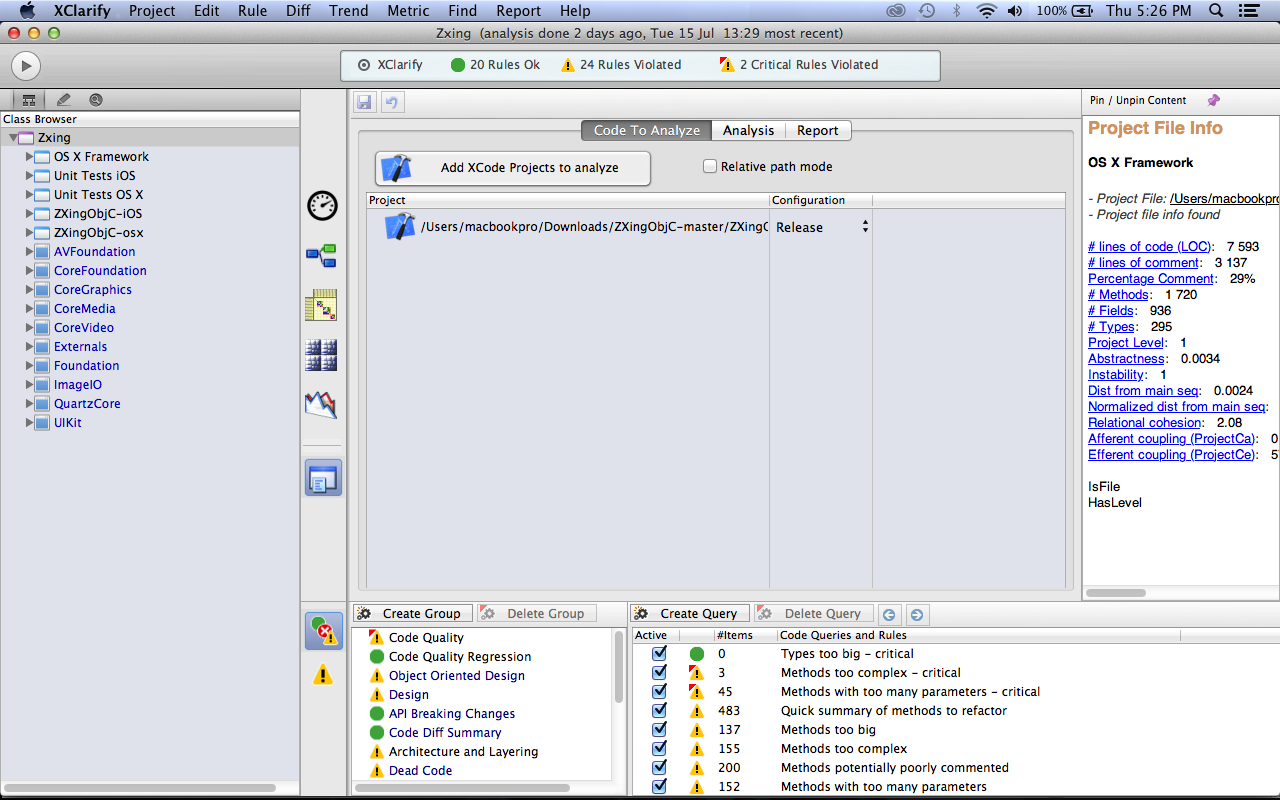Open Spotlight search in menu bar
1280x800 pixels.
[1217, 11]
